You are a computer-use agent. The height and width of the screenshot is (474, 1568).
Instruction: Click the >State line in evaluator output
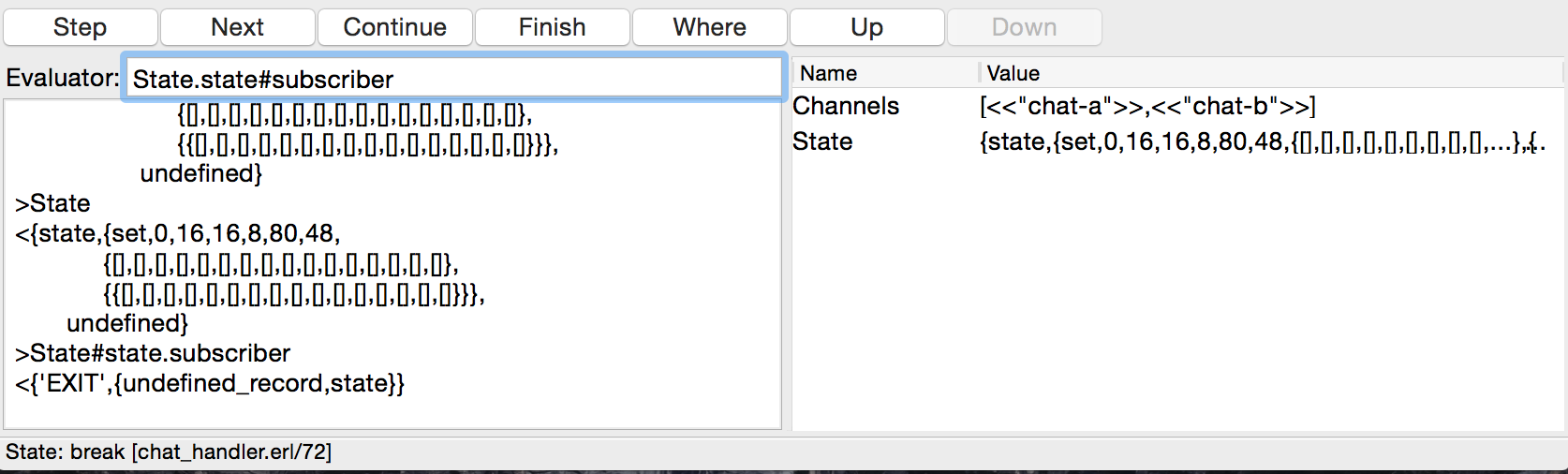53,203
